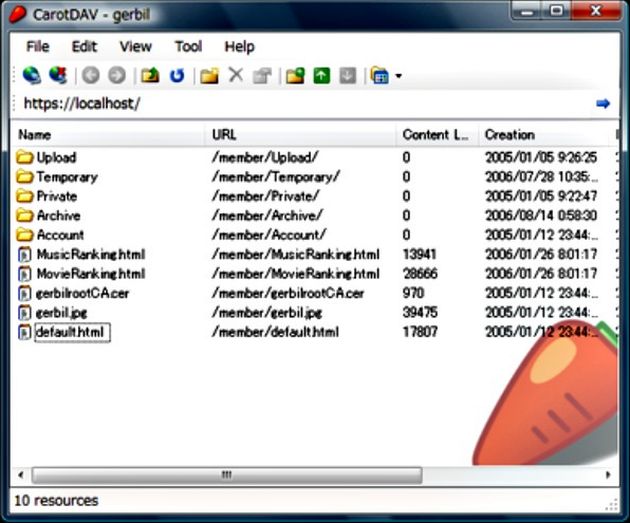Click the Back navigation arrow

[x=91, y=75]
